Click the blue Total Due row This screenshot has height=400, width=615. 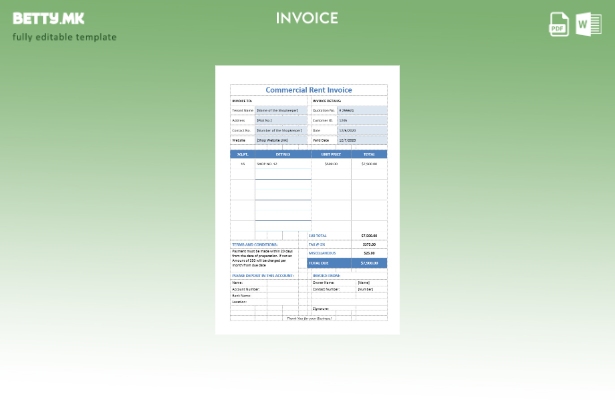point(347,263)
